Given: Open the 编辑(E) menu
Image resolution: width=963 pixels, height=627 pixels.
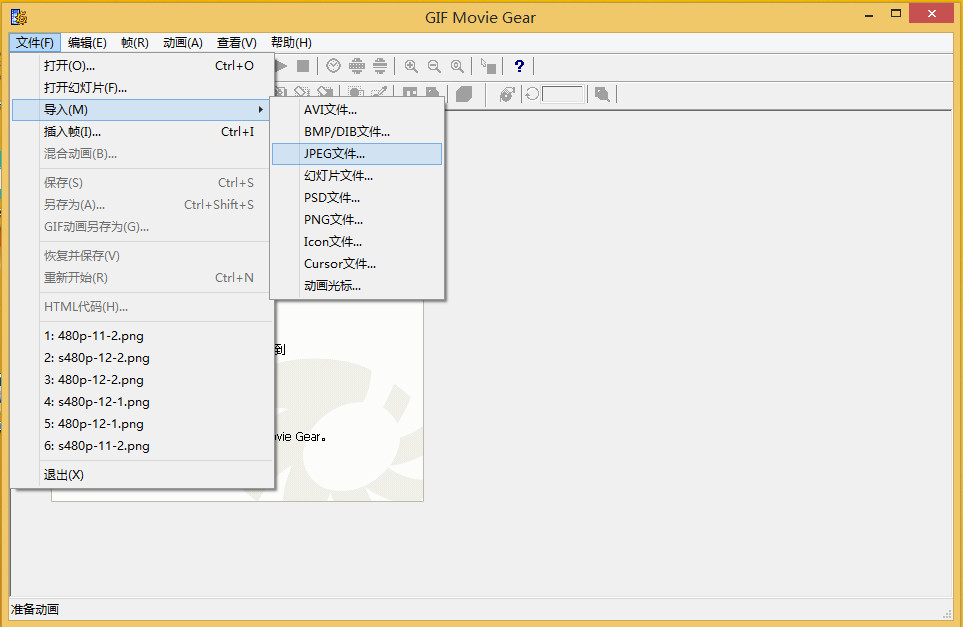Looking at the screenshot, I should tap(87, 43).
